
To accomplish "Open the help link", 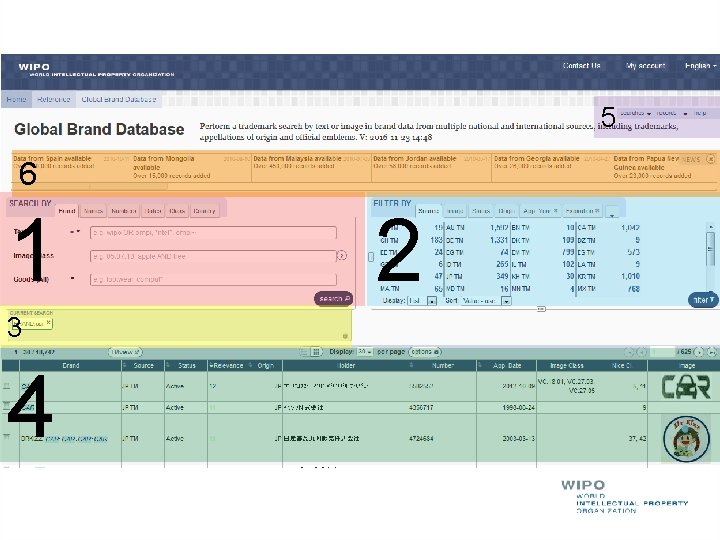I will coord(700,113).
